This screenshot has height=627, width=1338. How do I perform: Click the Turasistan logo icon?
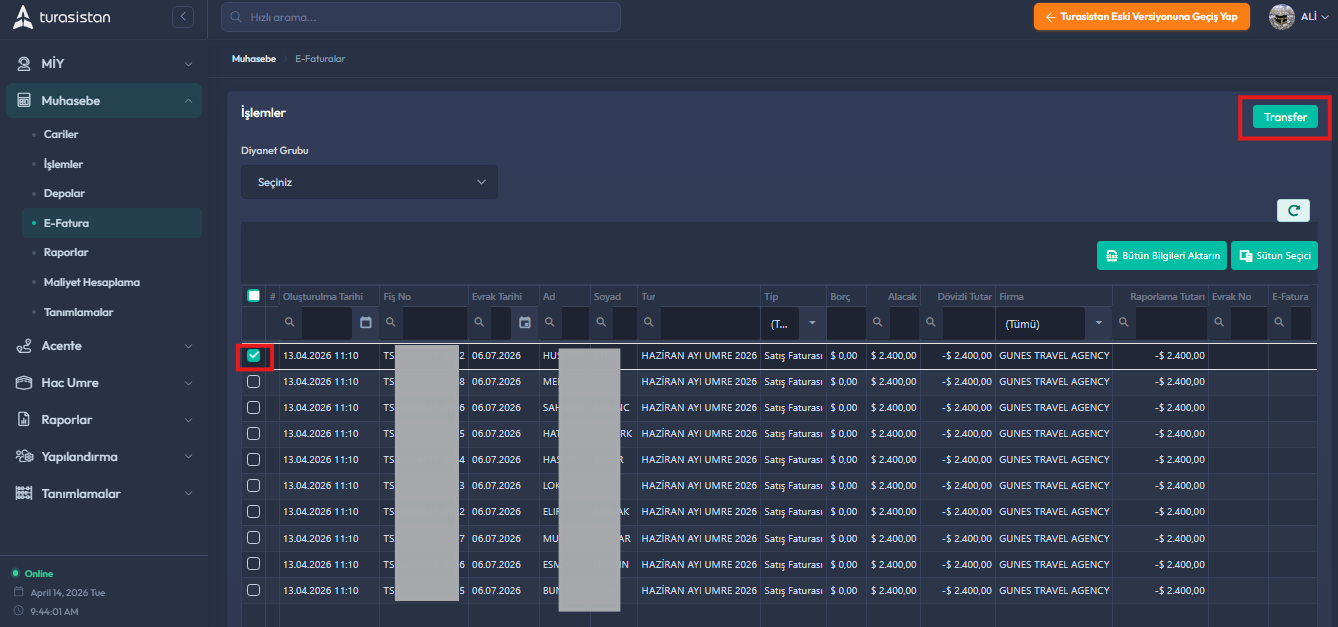coord(23,17)
